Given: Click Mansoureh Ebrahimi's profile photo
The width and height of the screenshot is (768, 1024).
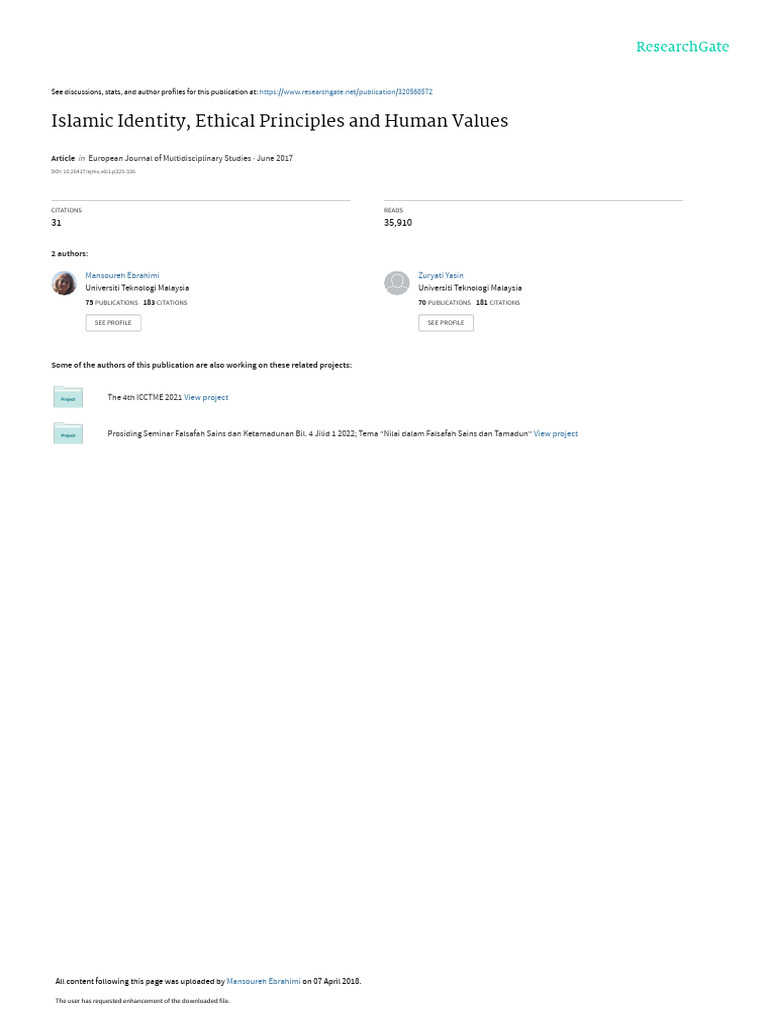Looking at the screenshot, I should (x=64, y=283).
